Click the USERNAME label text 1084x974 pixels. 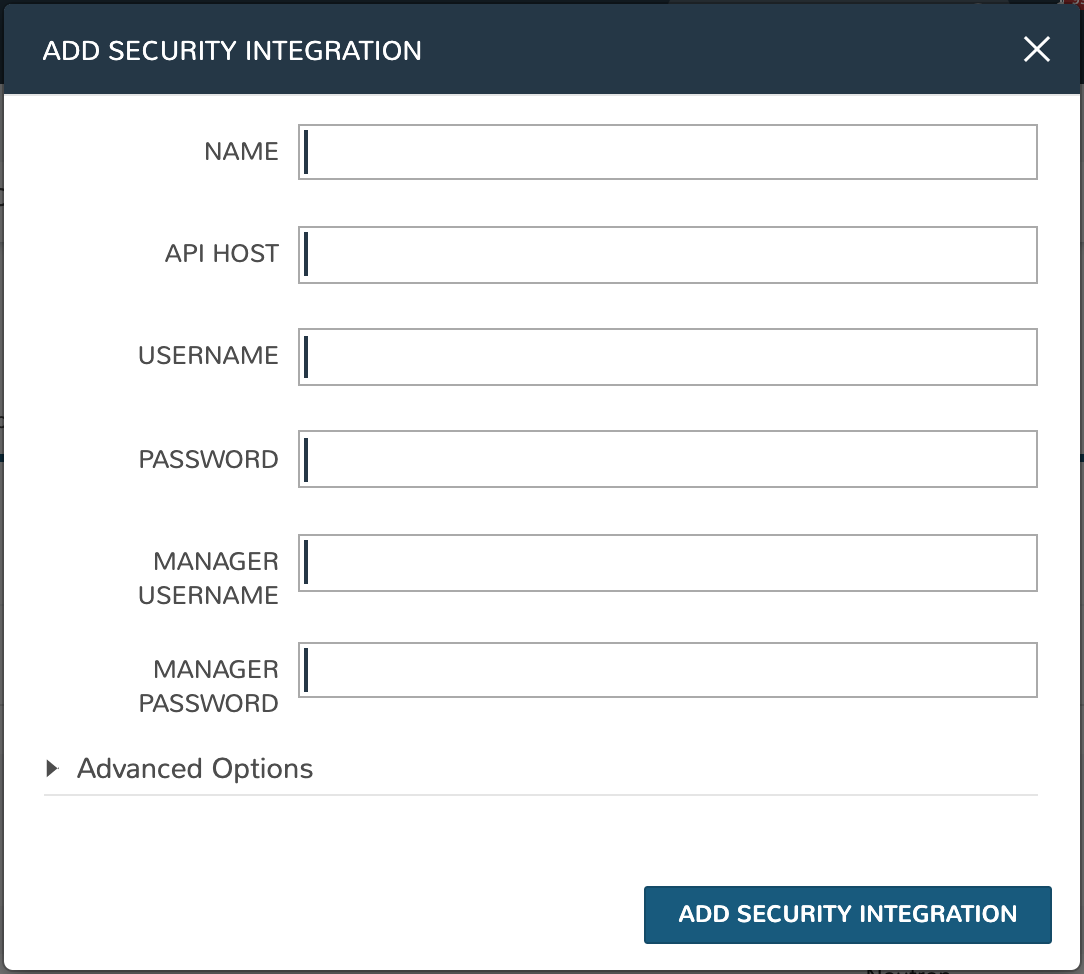click(208, 356)
